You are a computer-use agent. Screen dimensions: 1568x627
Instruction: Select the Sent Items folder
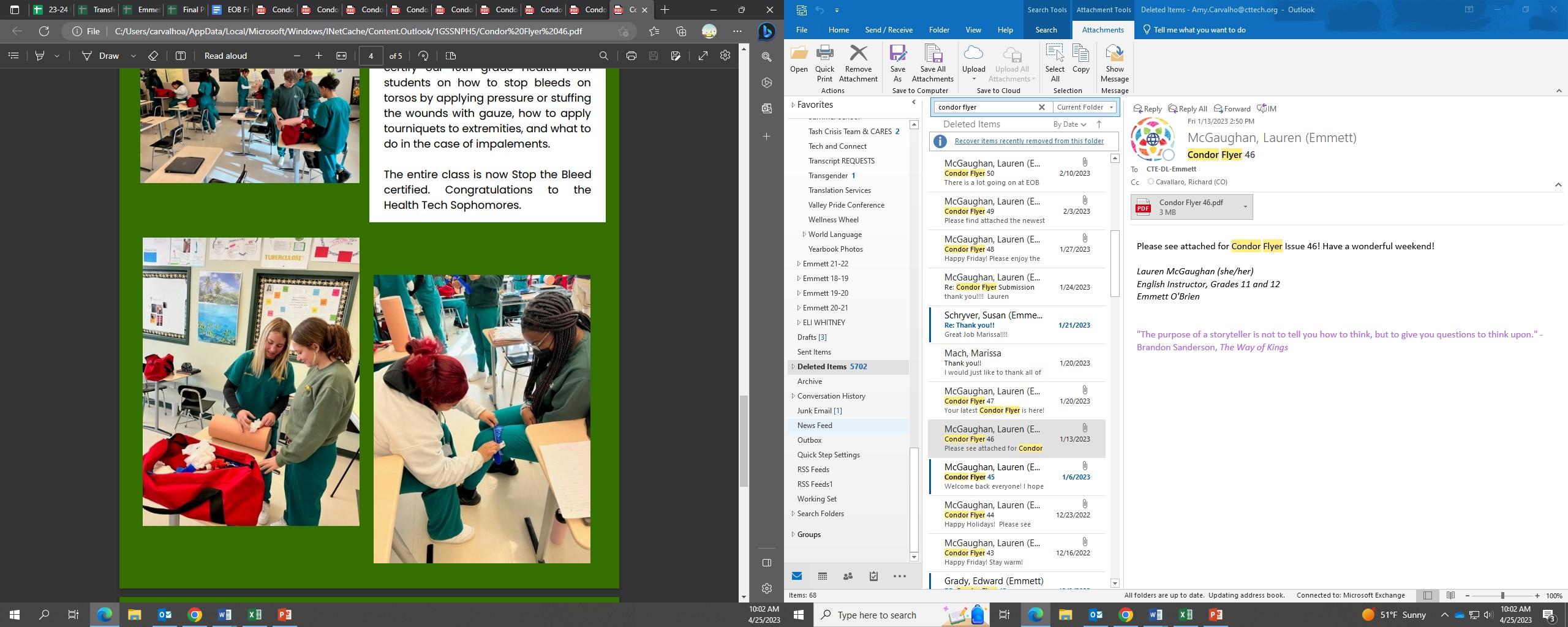pyautogui.click(x=814, y=352)
